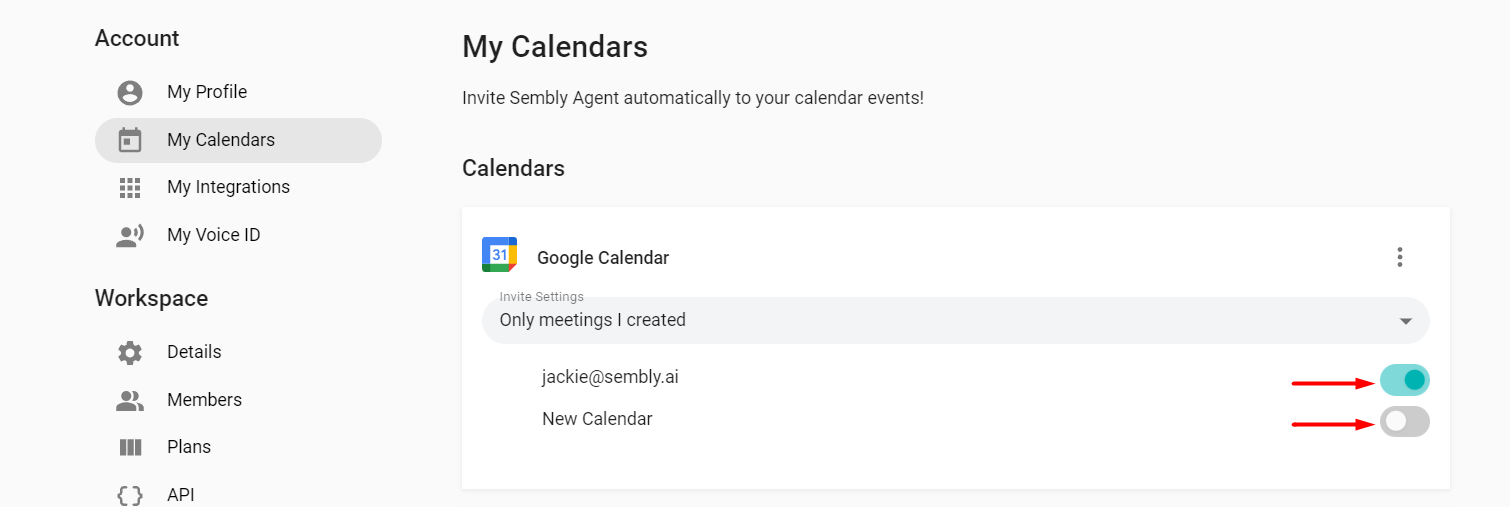The image size is (1510, 507).
Task: Open the Plans workspace section
Action: click(x=189, y=447)
